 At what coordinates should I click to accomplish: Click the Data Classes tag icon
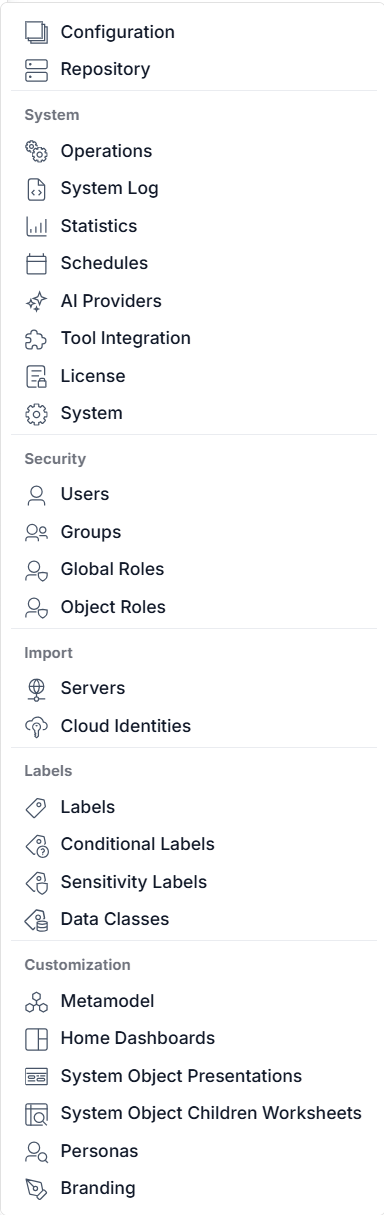[x=36, y=920]
